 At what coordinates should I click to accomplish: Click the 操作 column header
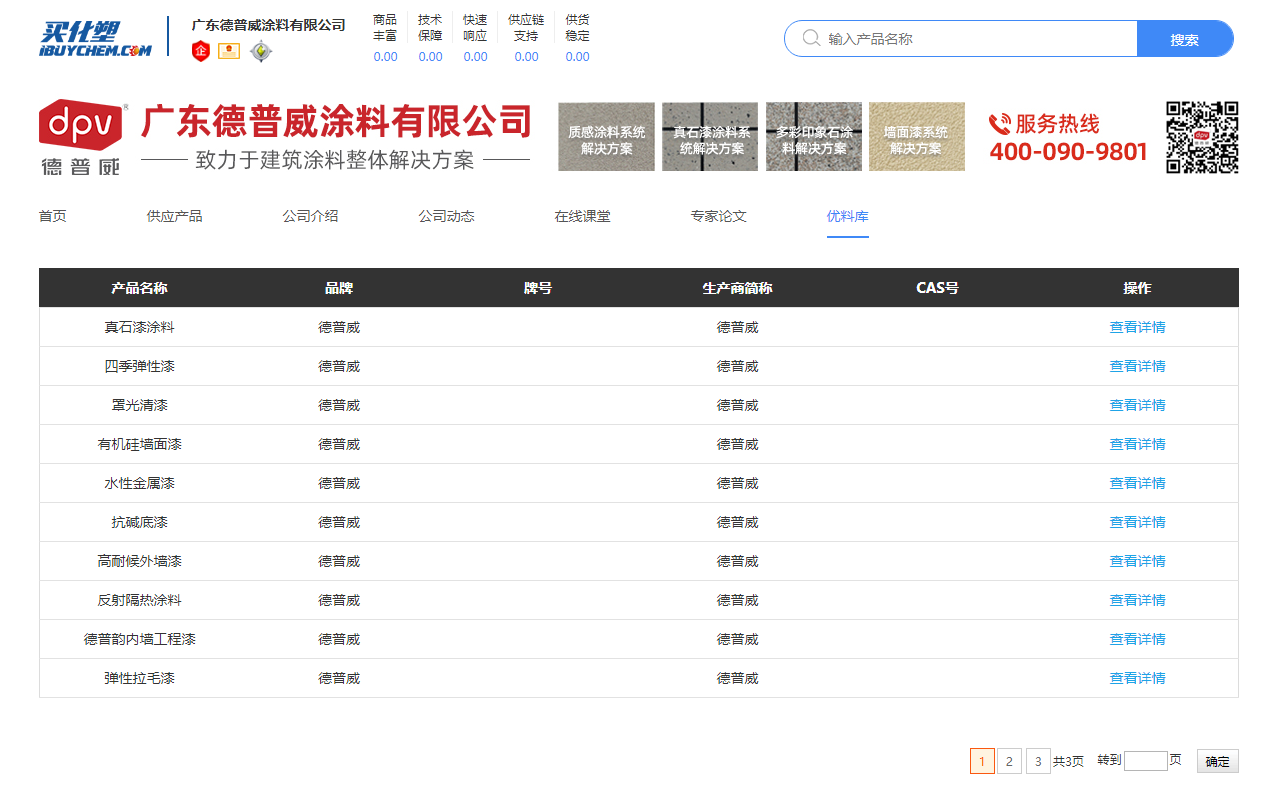coord(1137,288)
